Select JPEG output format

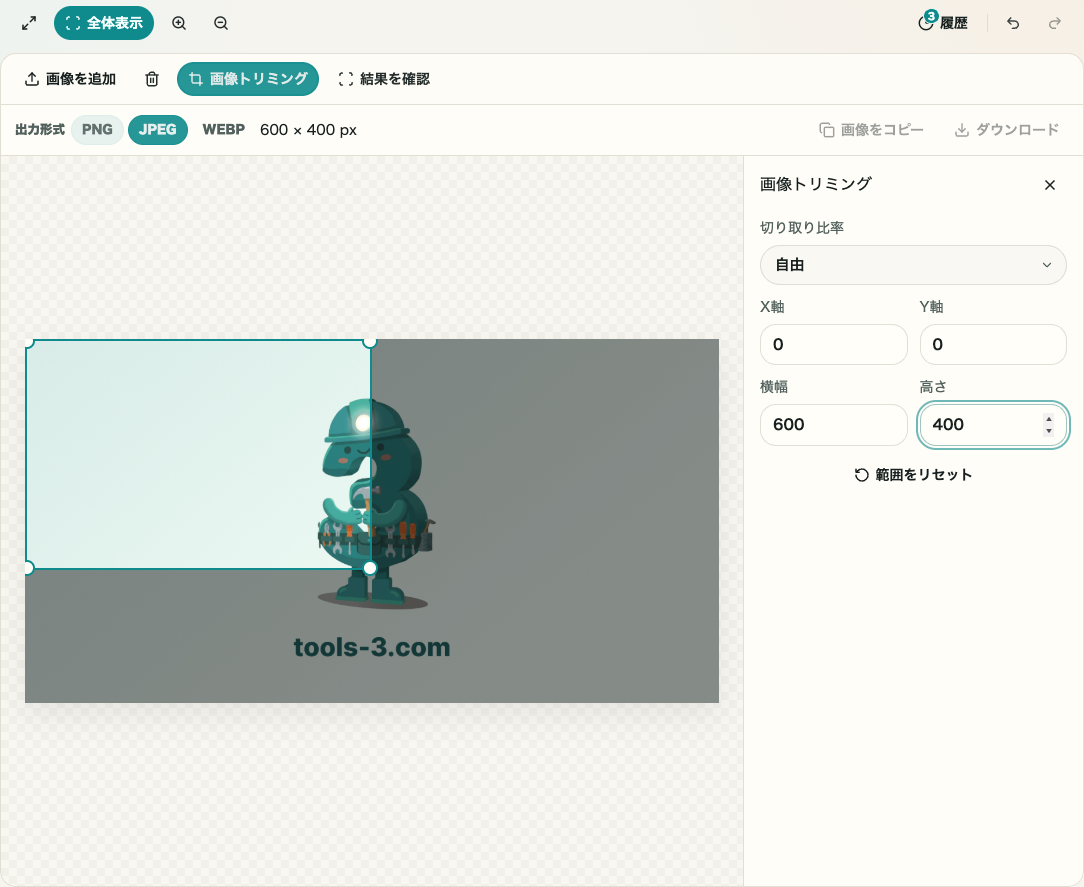pyautogui.click(x=158, y=130)
